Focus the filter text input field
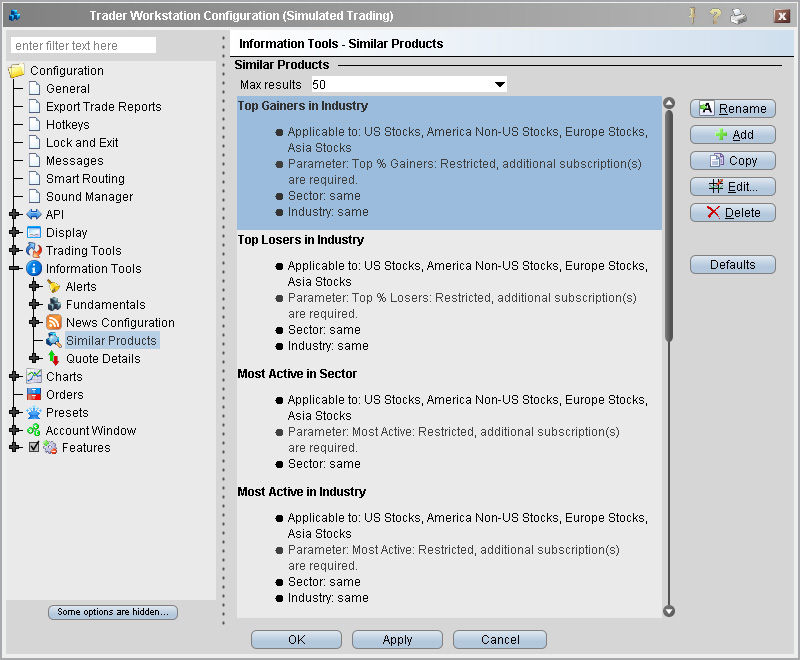The image size is (800, 660). coord(83,45)
